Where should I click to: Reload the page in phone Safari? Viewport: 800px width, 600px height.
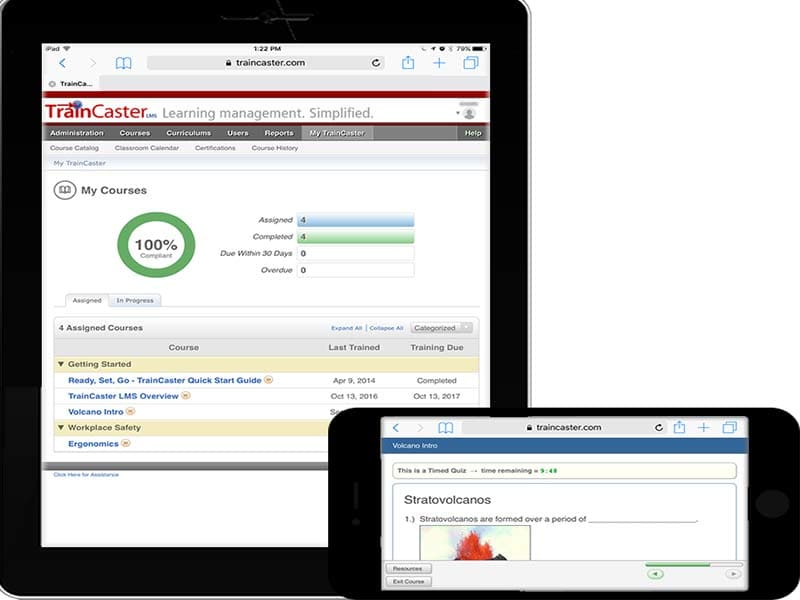(x=659, y=428)
